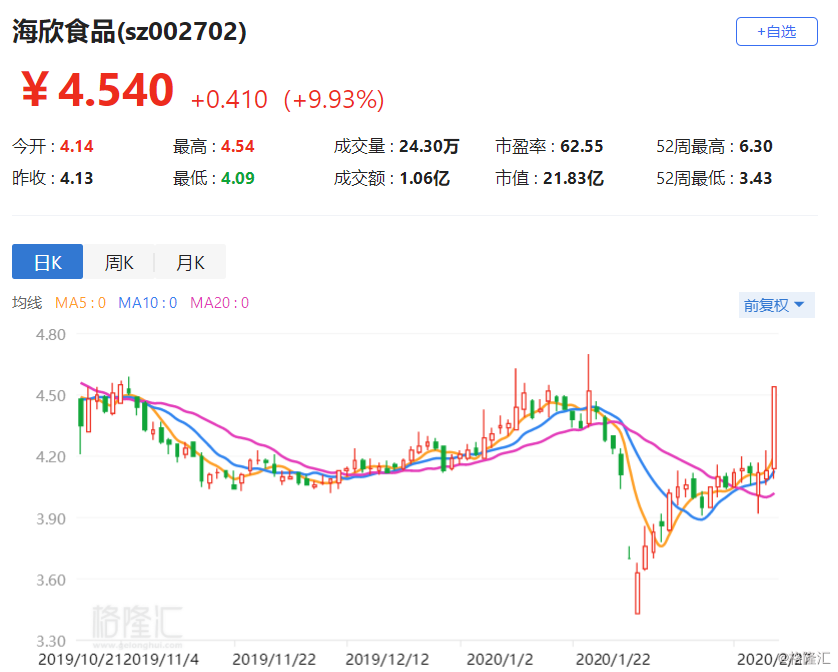Click the 今开 value 4.14
The width and height of the screenshot is (838, 672).
coord(76,146)
